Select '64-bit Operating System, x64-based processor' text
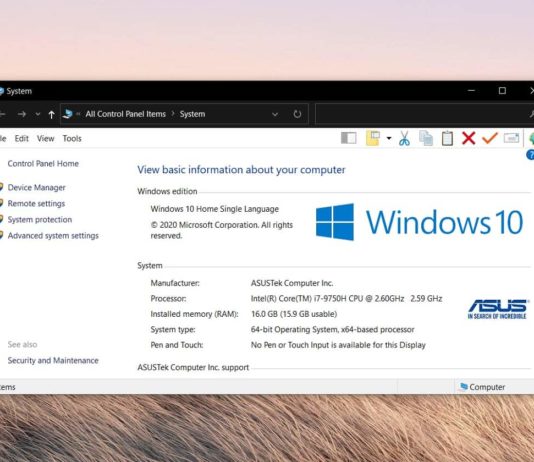534x462 pixels. (332, 330)
